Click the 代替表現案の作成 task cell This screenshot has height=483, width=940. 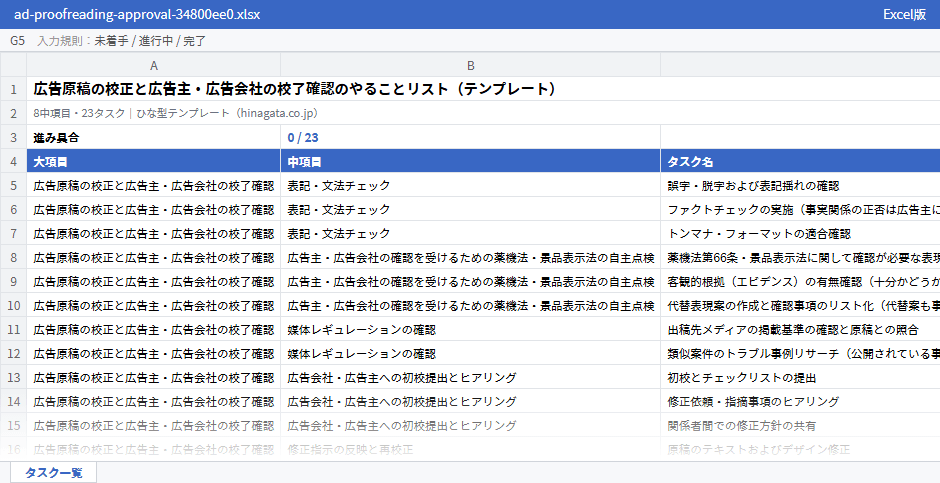click(x=800, y=306)
